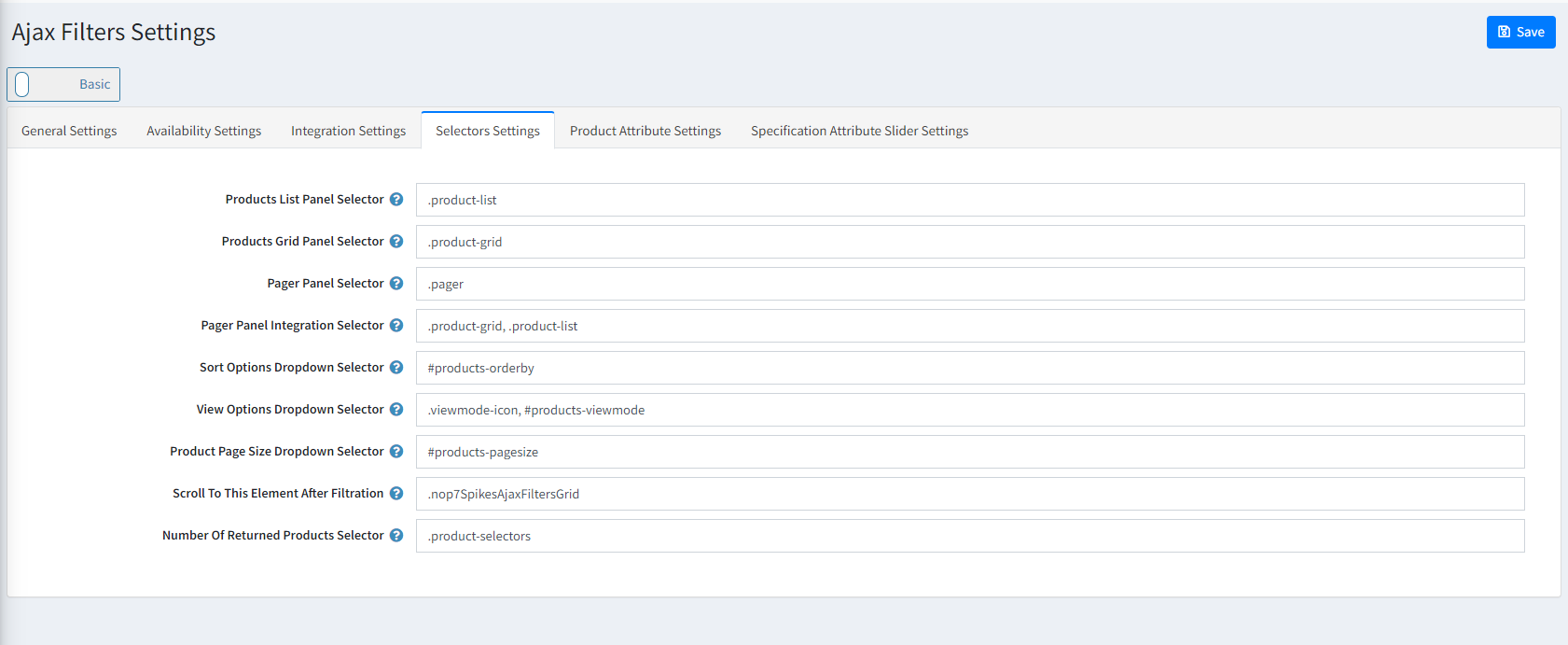Image resolution: width=1568 pixels, height=645 pixels.
Task: Open the Integration Settings tab
Action: (348, 131)
